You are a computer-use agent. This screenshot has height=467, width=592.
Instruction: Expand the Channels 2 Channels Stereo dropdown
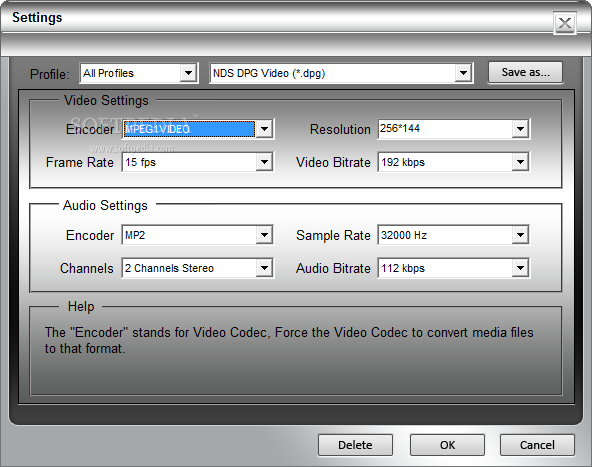(x=264, y=268)
